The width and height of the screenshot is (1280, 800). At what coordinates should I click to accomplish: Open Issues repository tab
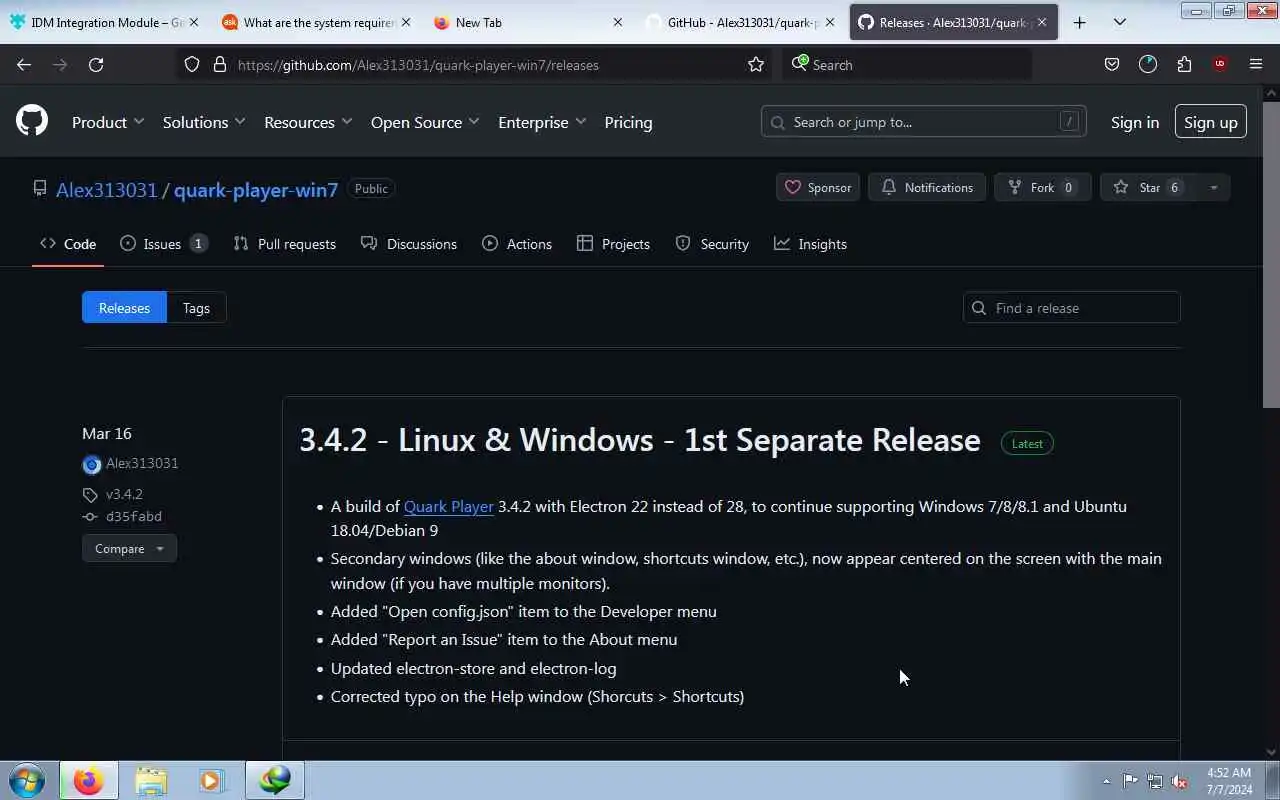(163, 244)
